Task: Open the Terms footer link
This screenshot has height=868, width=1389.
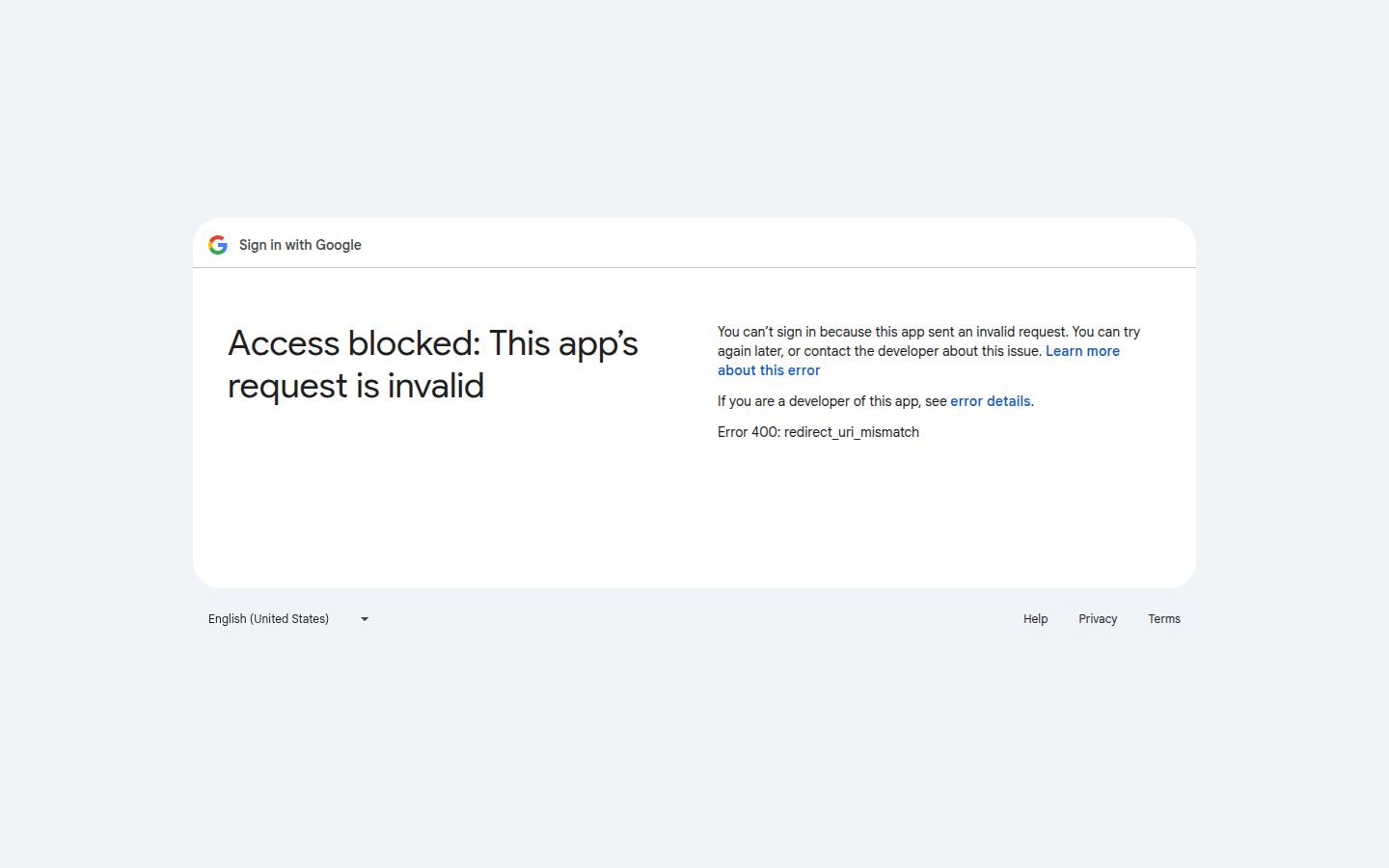Action: click(x=1163, y=619)
